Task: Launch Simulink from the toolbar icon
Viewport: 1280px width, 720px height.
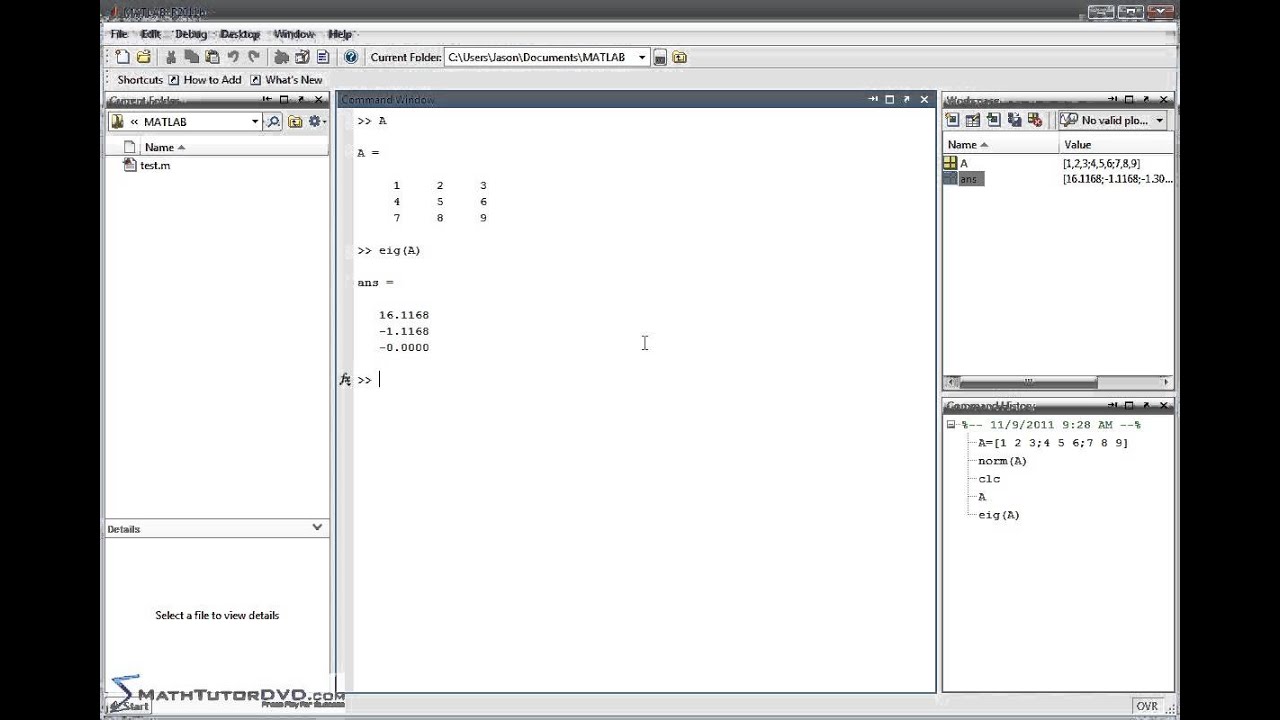Action: [282, 57]
